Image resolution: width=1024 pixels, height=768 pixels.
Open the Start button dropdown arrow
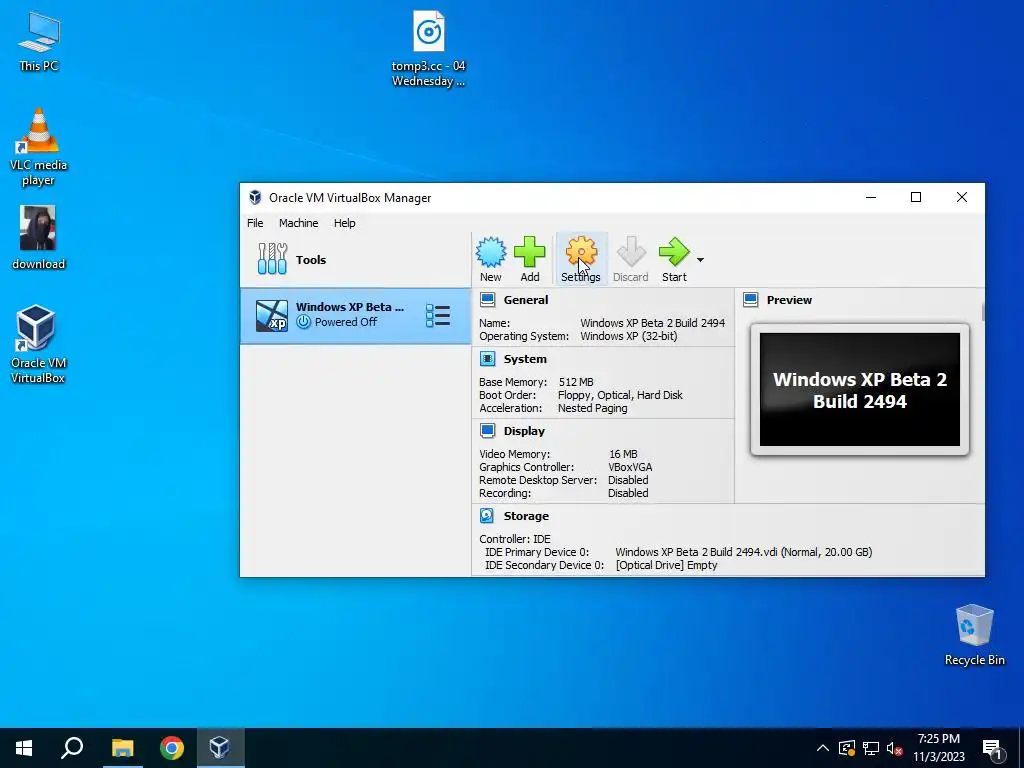700,260
